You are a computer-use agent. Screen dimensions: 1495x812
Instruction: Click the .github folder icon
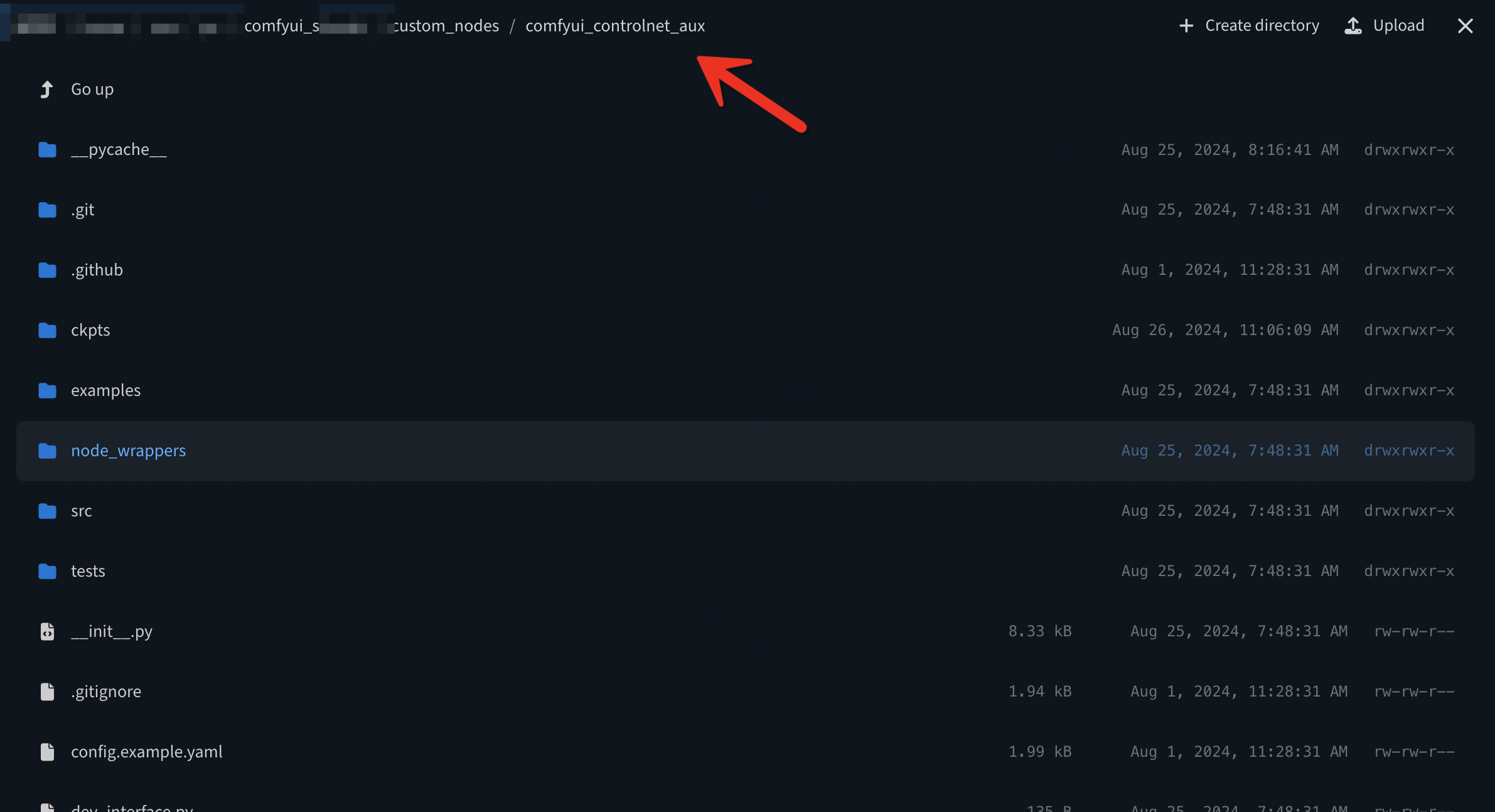pyautogui.click(x=47, y=270)
